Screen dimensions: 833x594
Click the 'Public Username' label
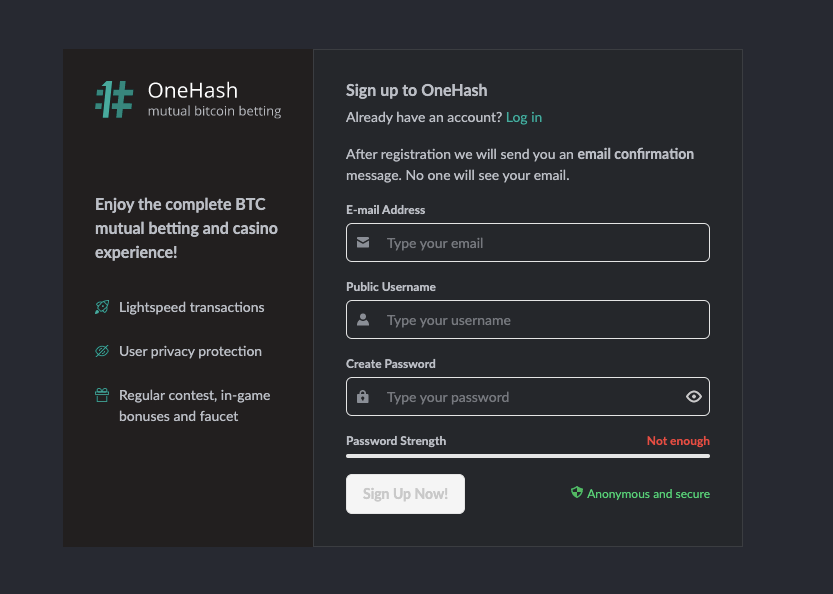(391, 287)
